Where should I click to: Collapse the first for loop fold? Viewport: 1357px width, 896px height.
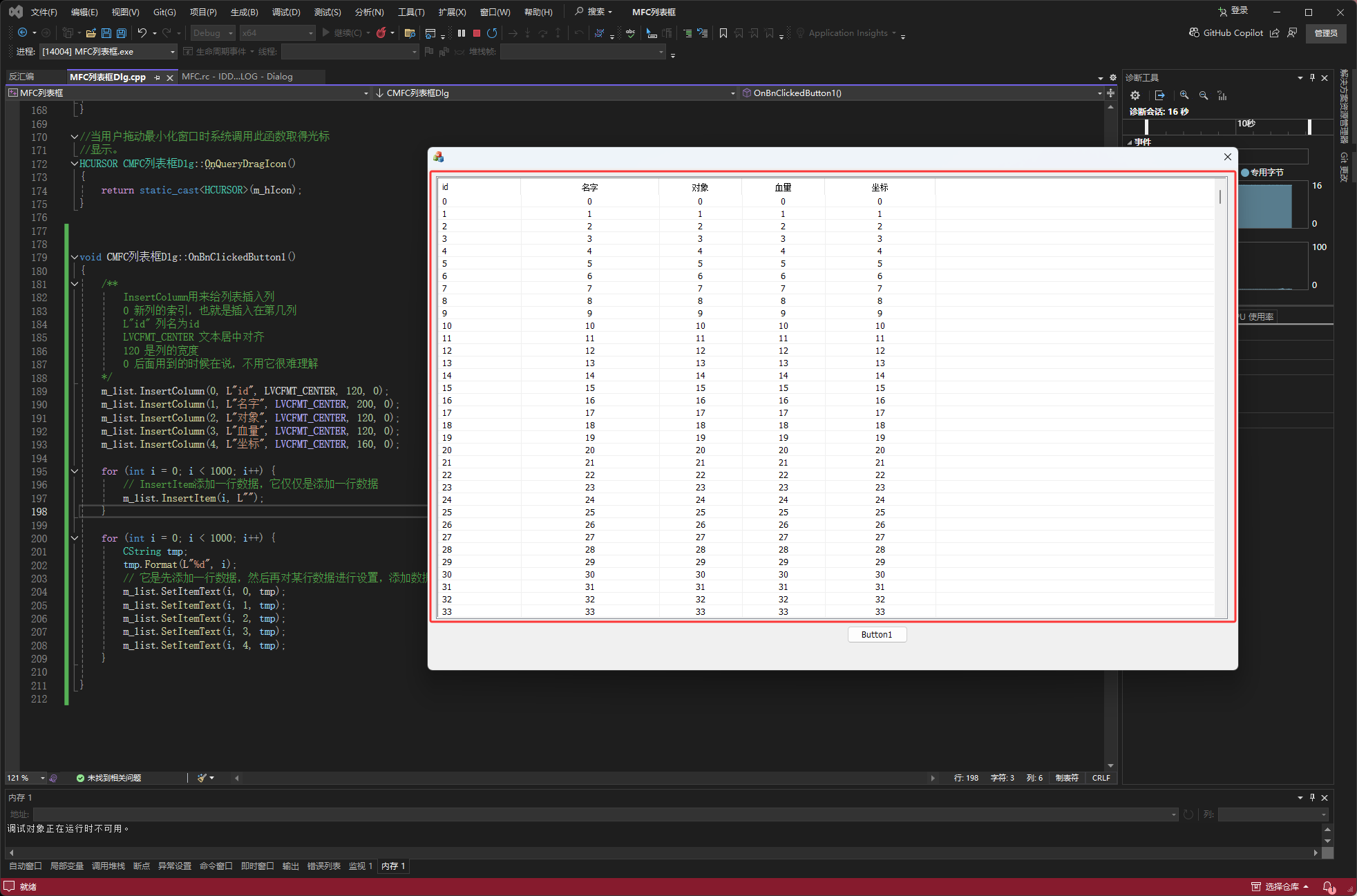point(75,471)
